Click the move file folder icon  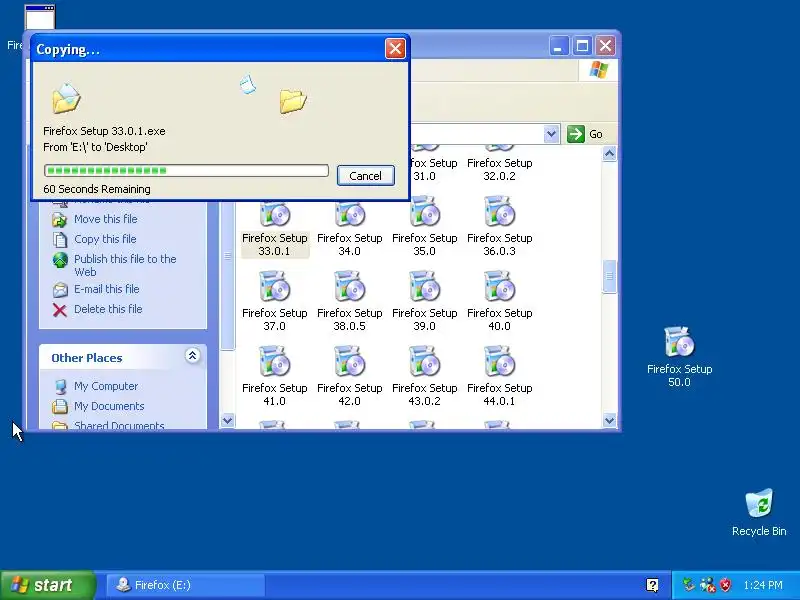tap(60, 220)
